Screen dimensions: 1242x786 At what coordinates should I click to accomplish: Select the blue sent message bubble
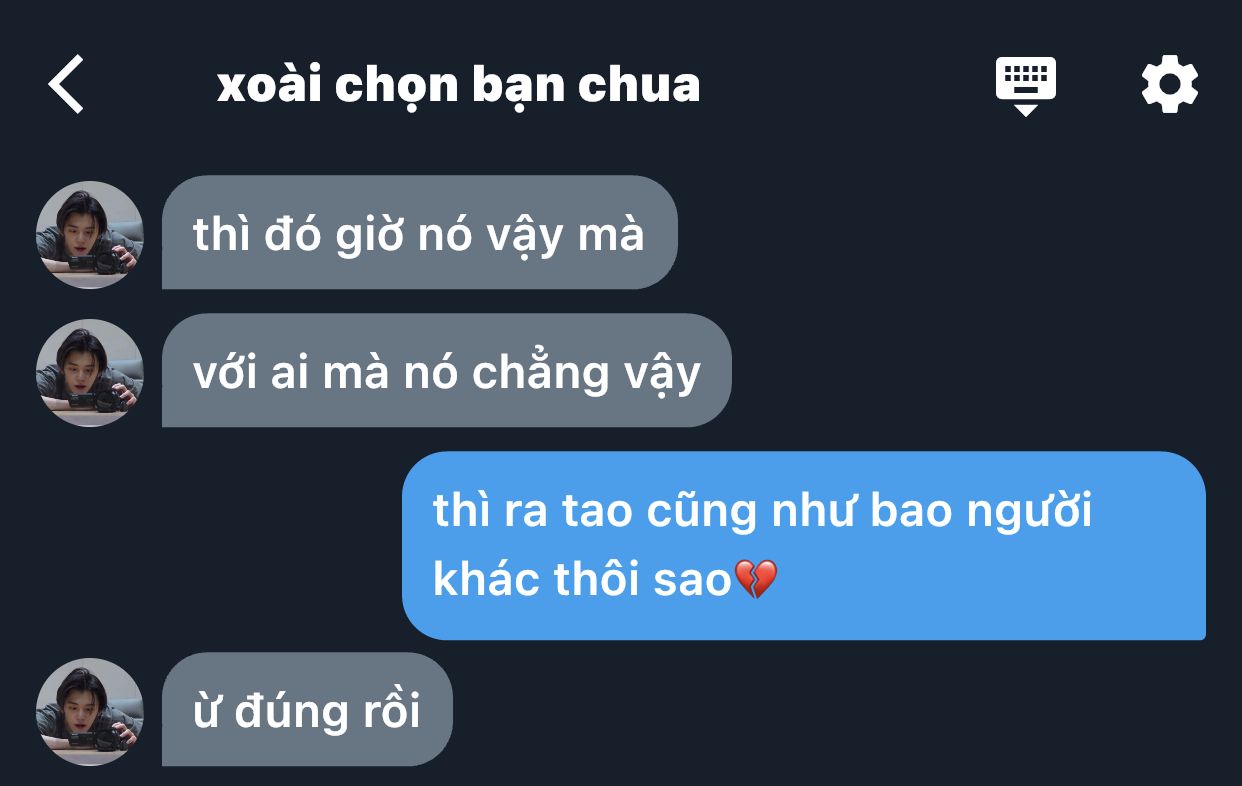(x=804, y=546)
